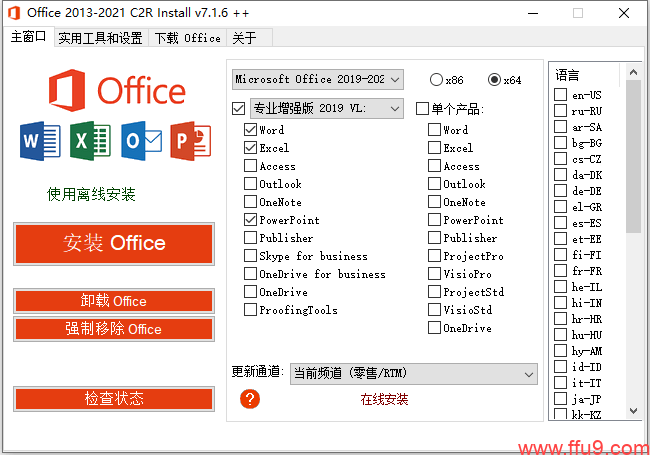Click the 在线安装 link
Viewport: 650px width, 455px height.
tap(384, 399)
